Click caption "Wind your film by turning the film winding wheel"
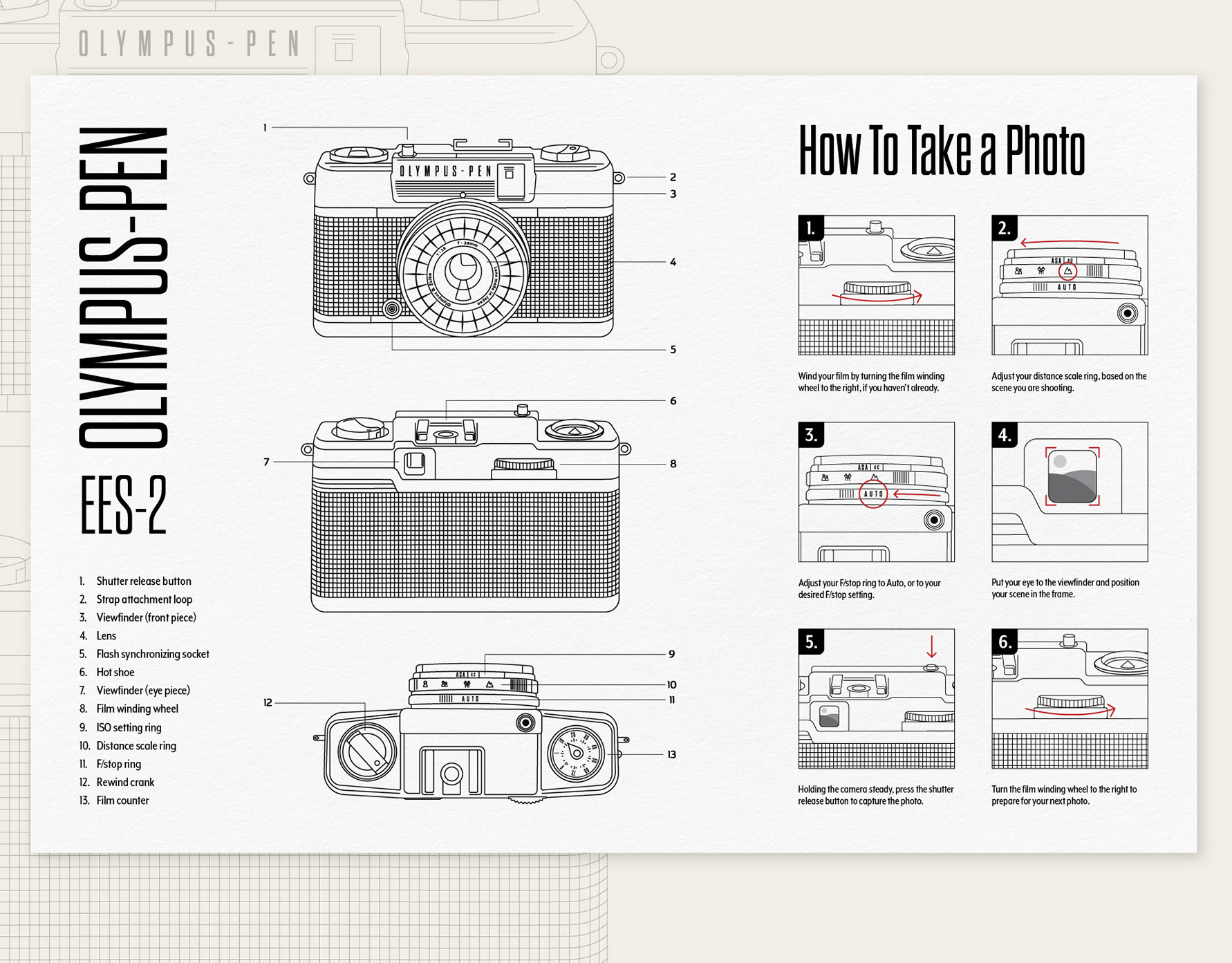 click(x=871, y=382)
